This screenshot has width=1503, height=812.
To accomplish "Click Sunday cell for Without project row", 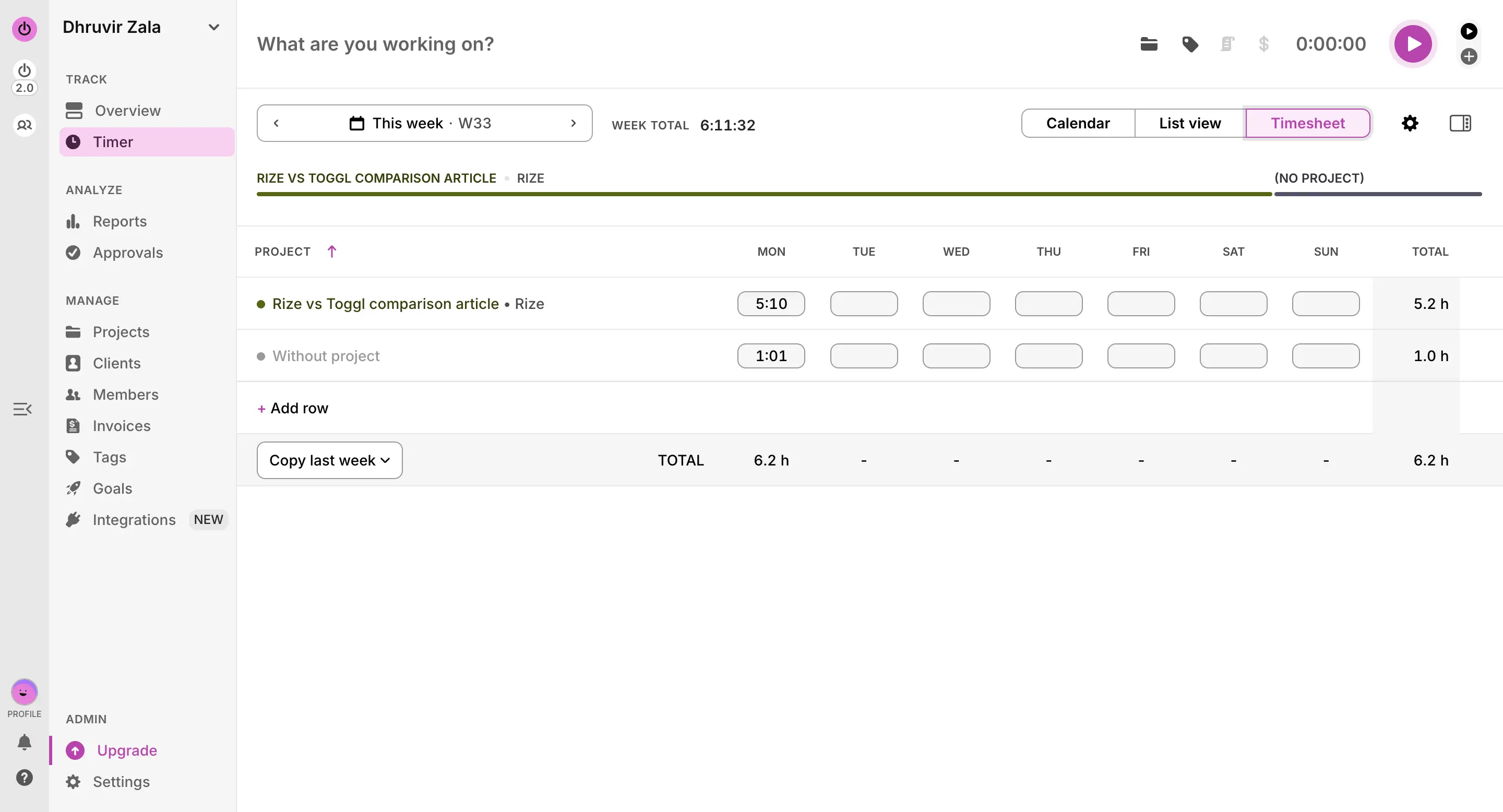I will (x=1326, y=356).
